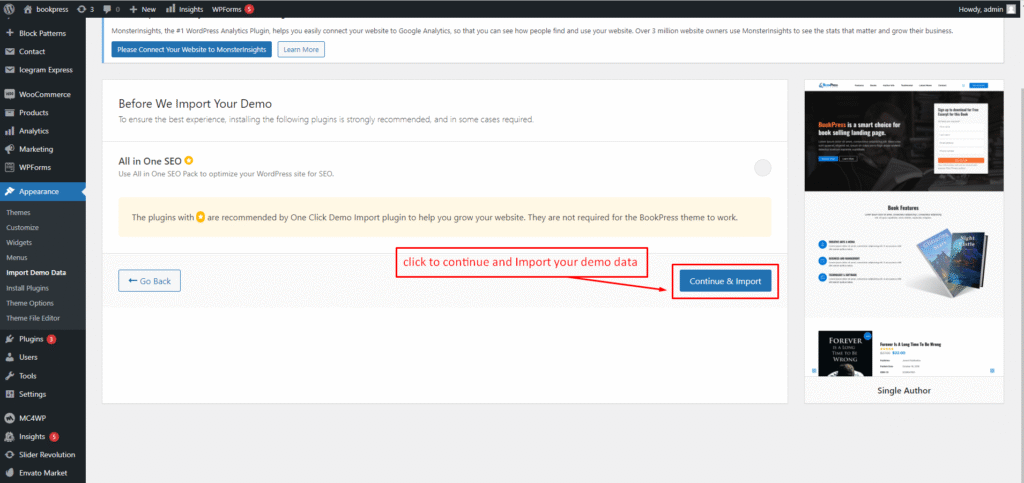1024x483 pixels.
Task: Open Widgets submenu item
Action: pos(19,242)
